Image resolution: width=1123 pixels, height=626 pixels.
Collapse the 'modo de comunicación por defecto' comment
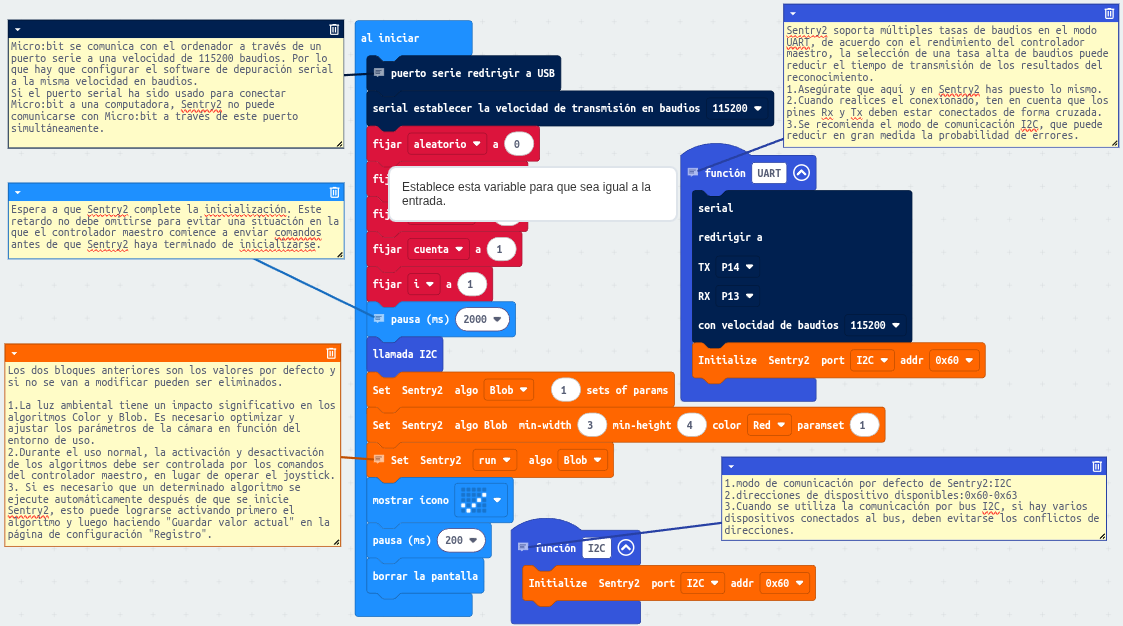(731, 467)
